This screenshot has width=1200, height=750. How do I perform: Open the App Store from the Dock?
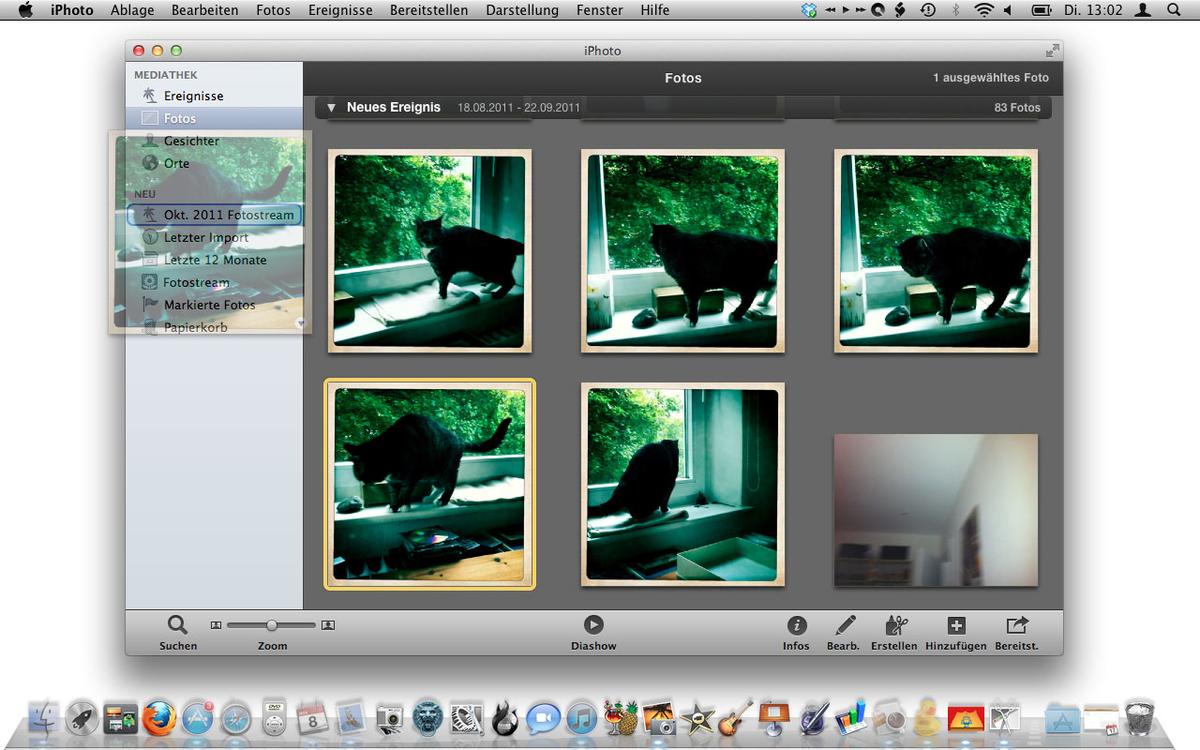coord(198,717)
